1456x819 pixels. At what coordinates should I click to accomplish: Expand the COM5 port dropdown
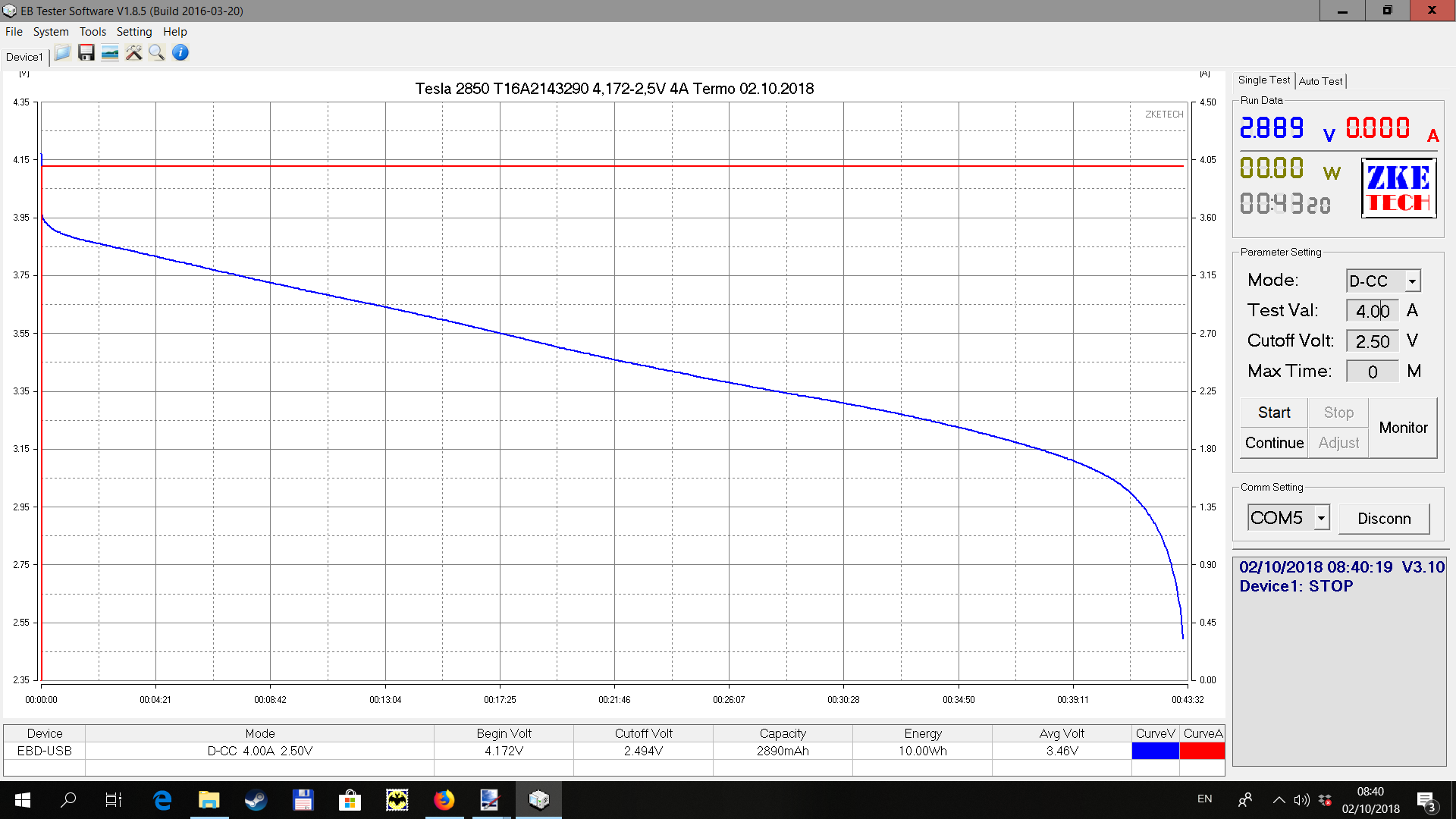1321,518
